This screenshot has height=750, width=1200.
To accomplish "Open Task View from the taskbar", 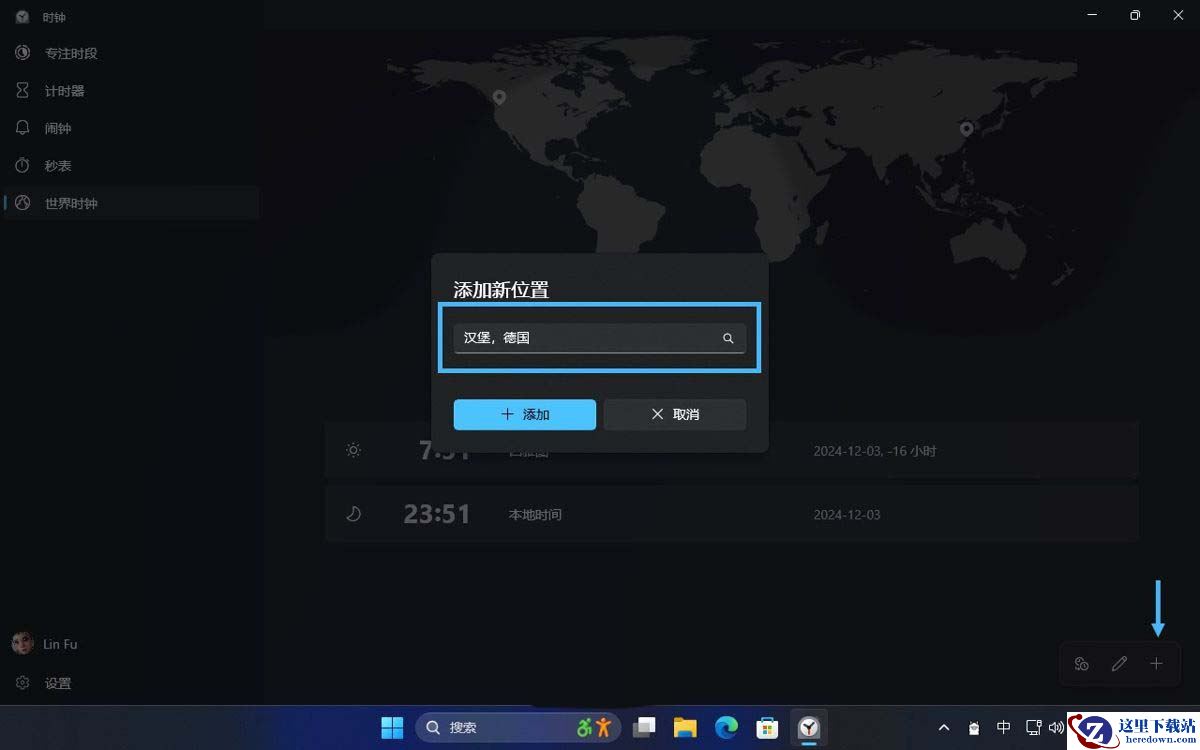I will pyautogui.click(x=645, y=727).
